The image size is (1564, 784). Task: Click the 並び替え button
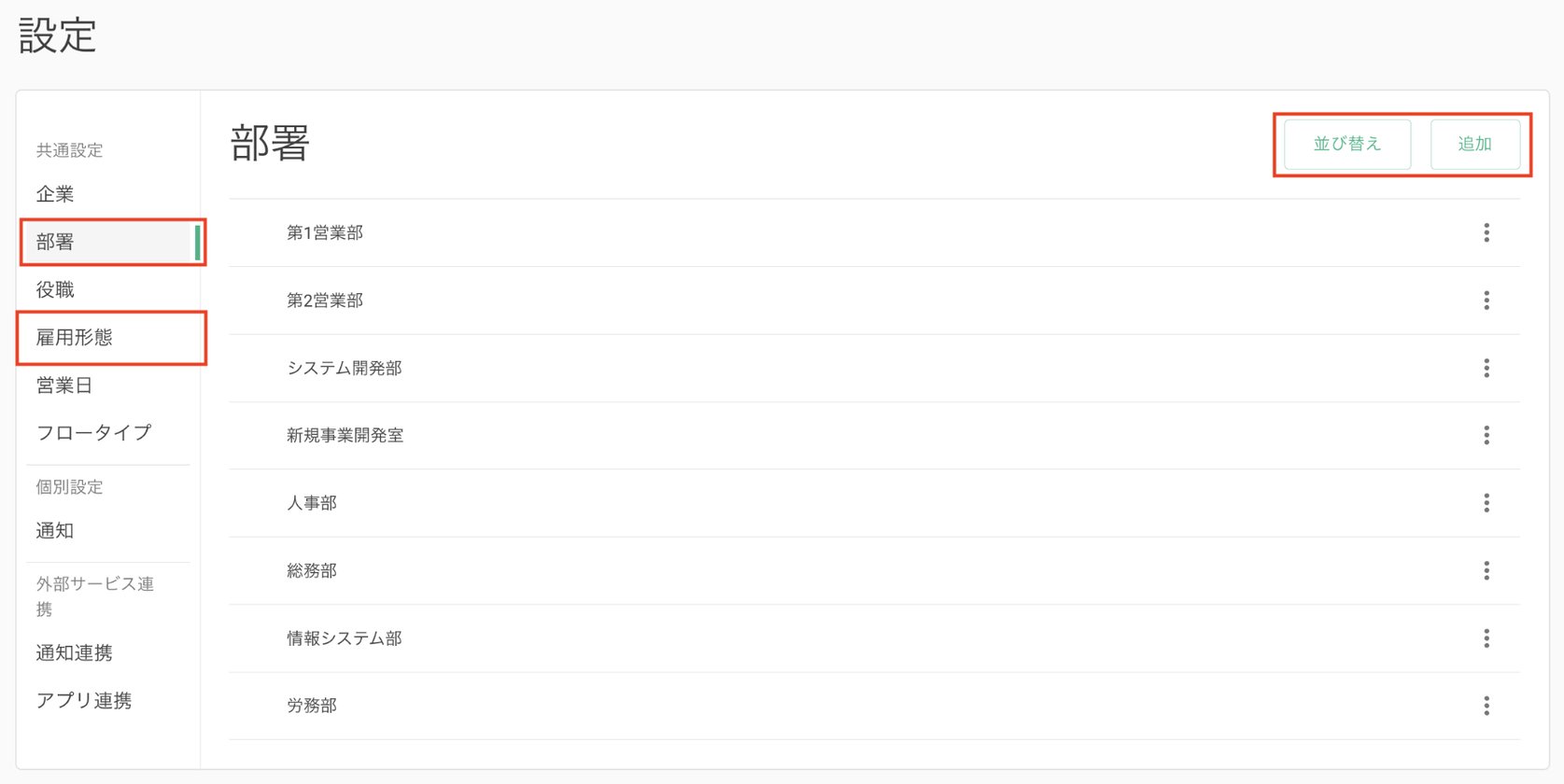[1346, 144]
